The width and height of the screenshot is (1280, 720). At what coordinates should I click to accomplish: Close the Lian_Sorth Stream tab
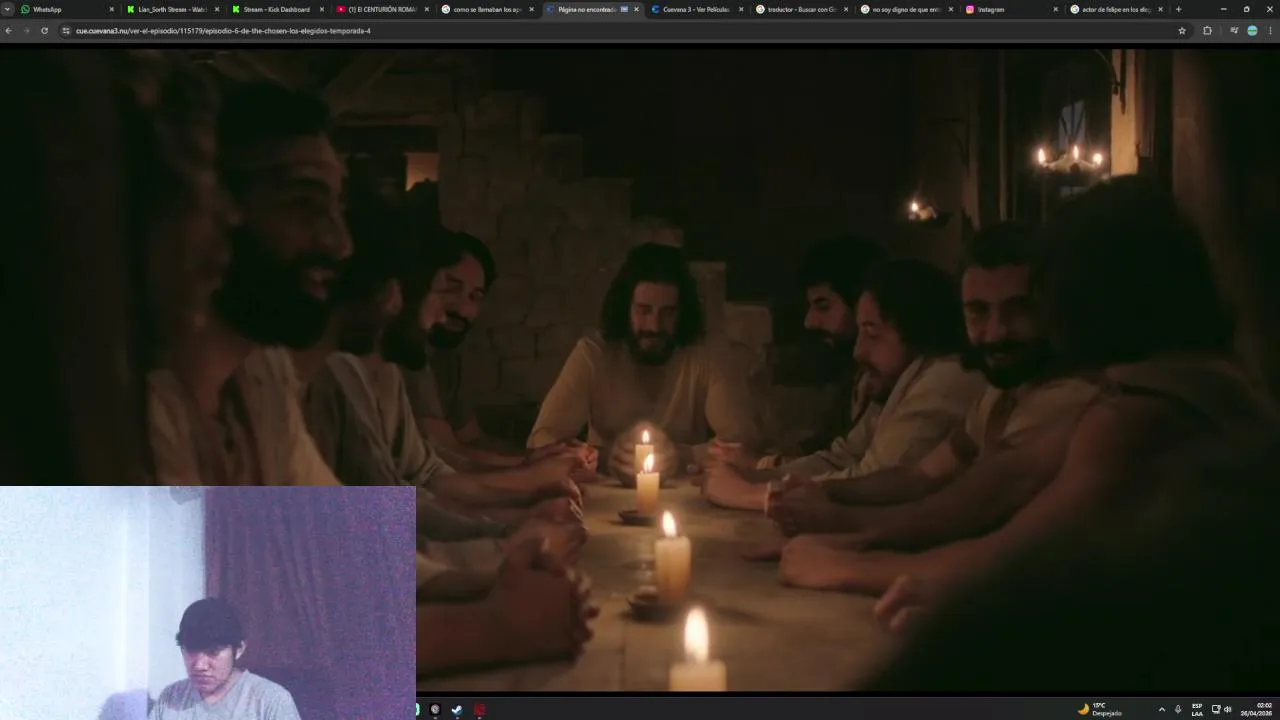(x=216, y=9)
